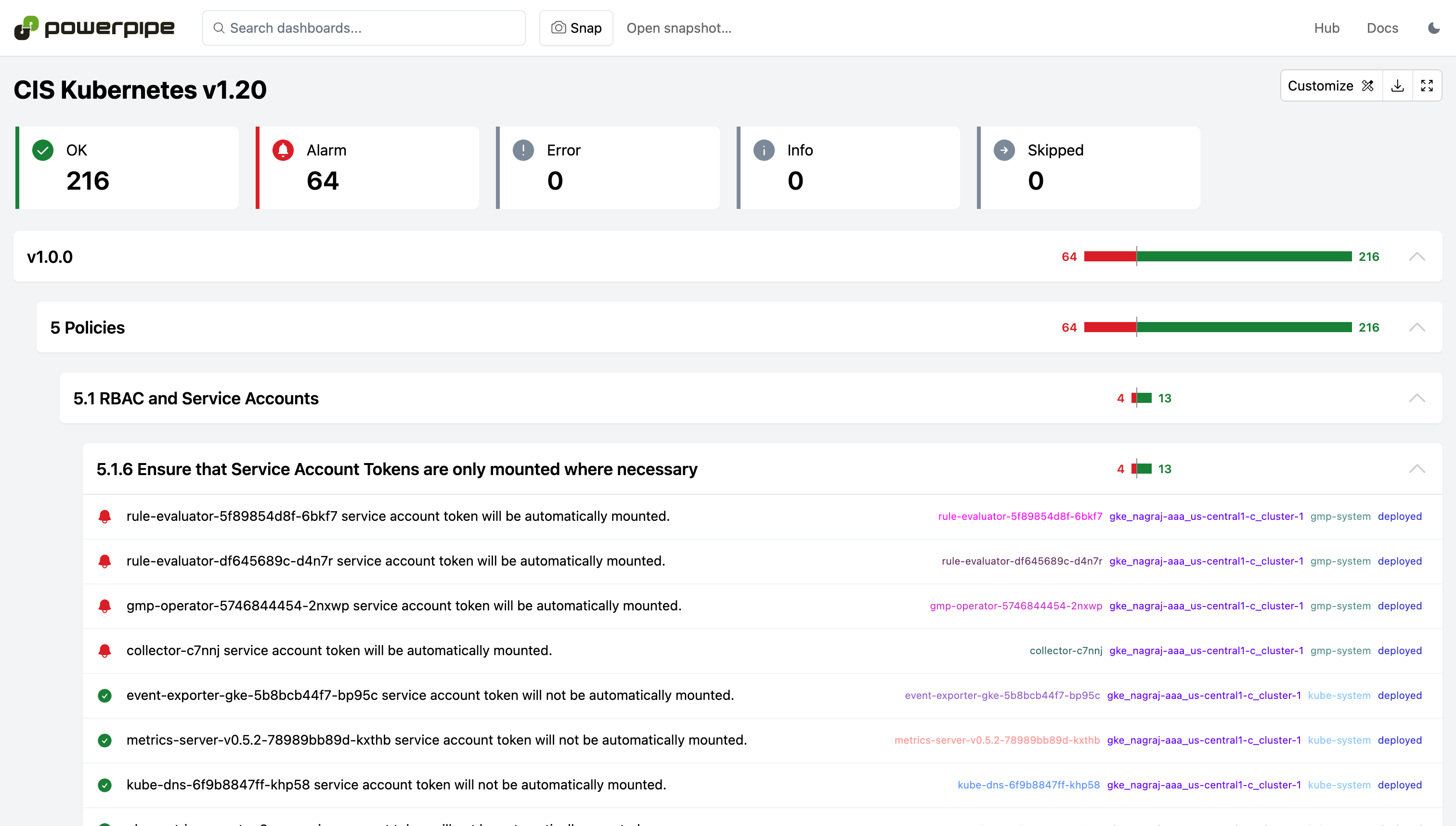The image size is (1456, 826).
Task: Click alarm bell for gmp-operator row
Action: click(104, 606)
